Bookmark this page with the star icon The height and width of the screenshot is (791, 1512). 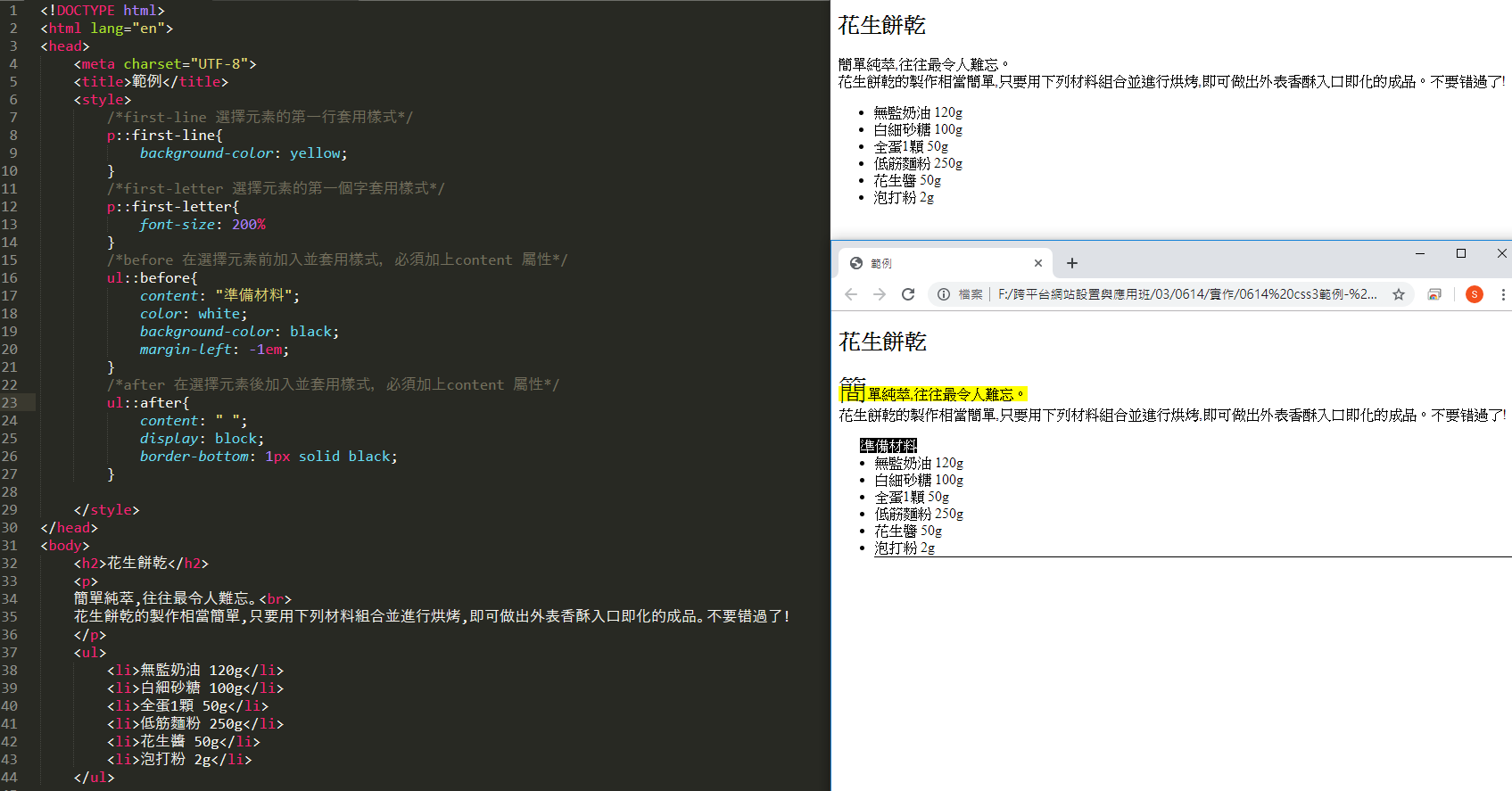[x=1399, y=294]
